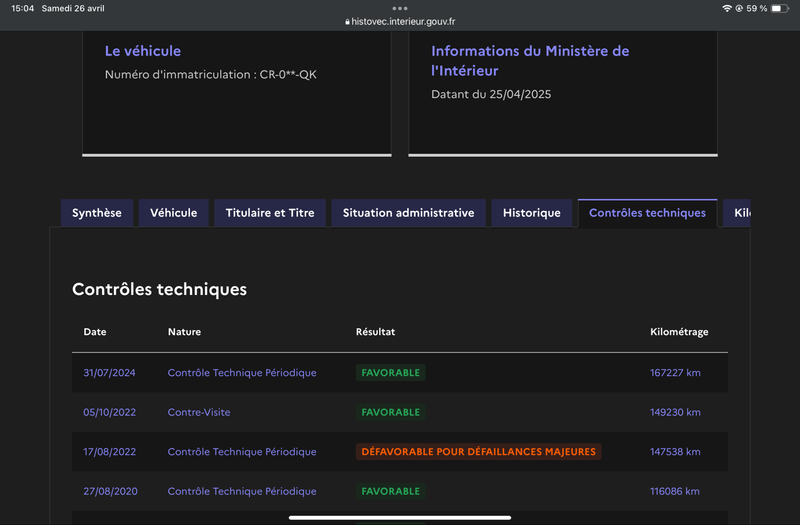Click the Kilométrage column header
The height and width of the screenshot is (525, 800).
click(x=679, y=332)
